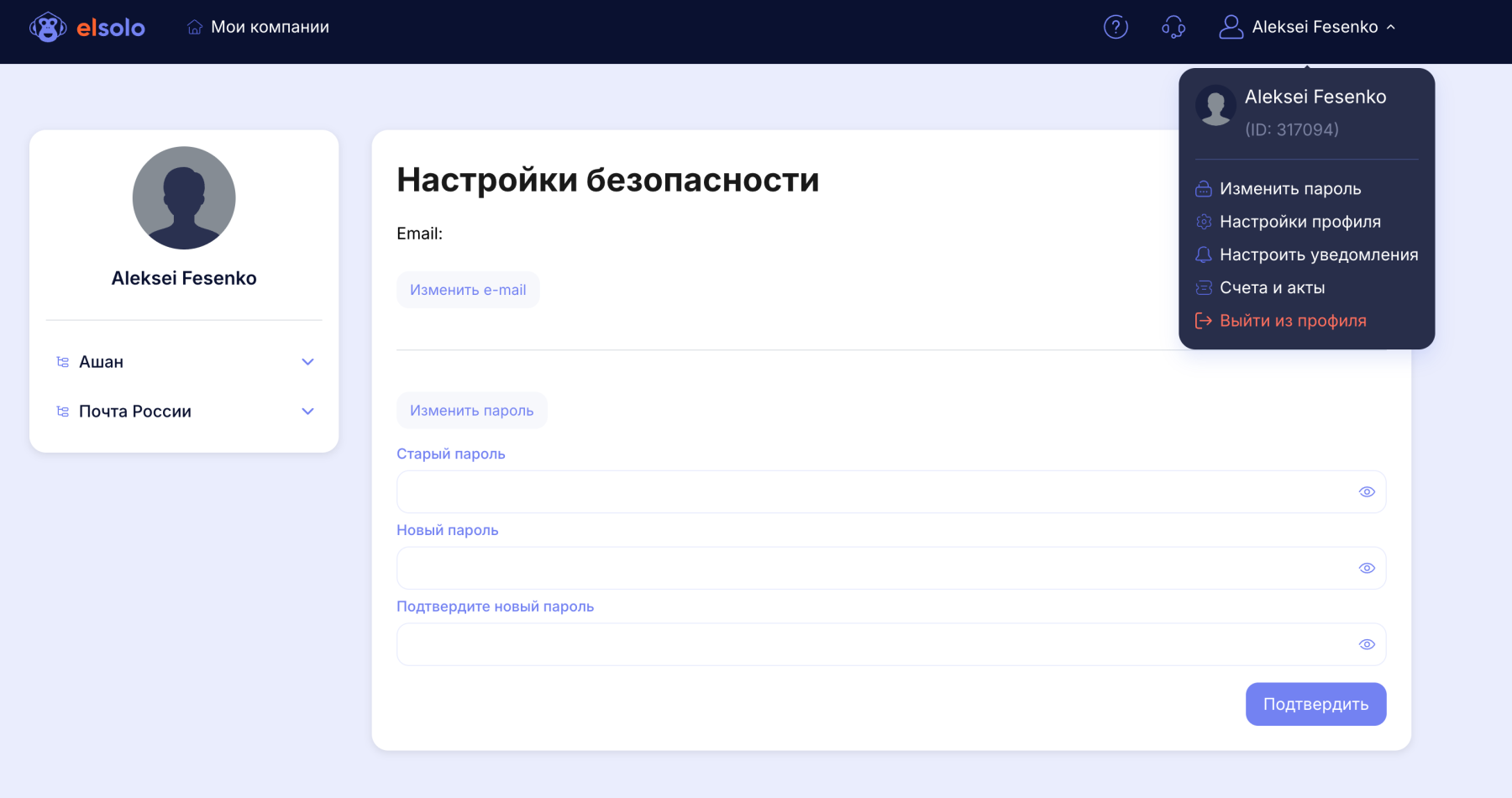Reveal the confirm new password field text

tap(1367, 645)
